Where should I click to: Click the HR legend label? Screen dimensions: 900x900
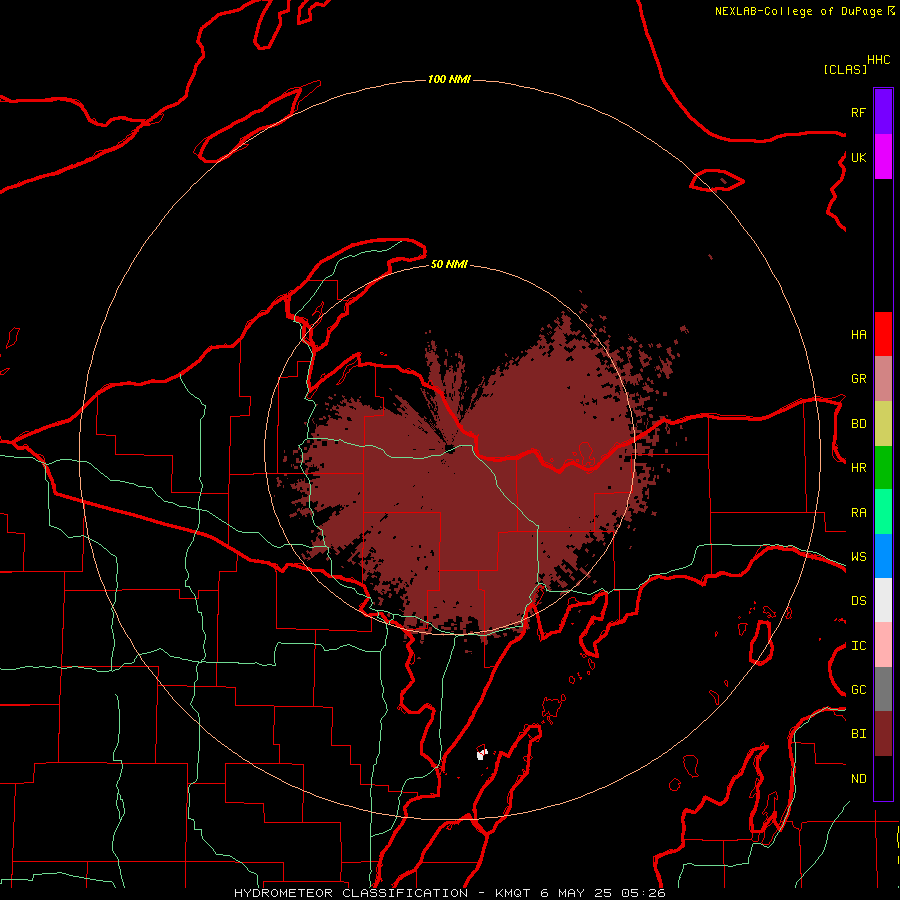[x=858, y=468]
